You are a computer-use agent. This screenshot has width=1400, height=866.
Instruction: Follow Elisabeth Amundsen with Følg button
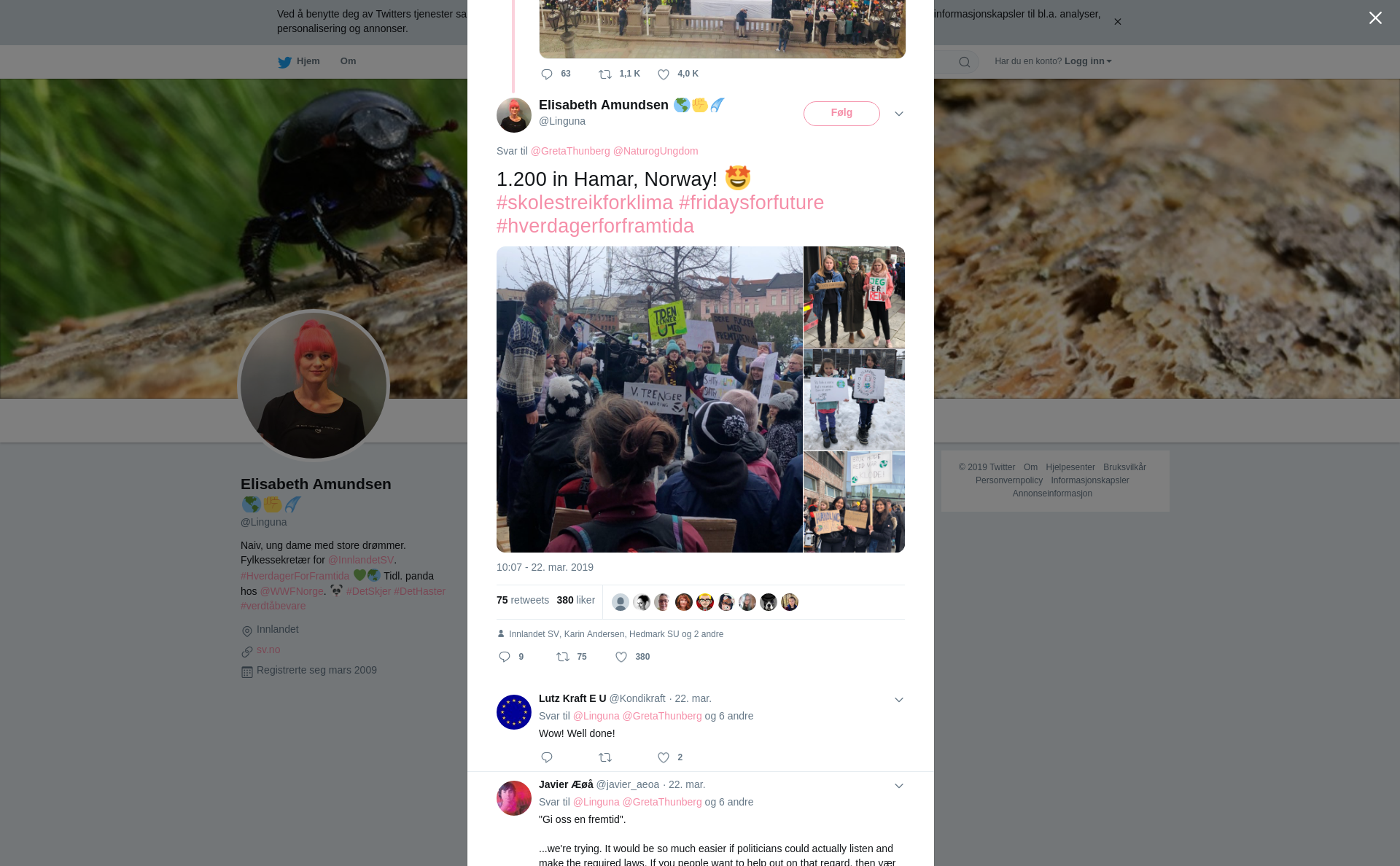click(841, 113)
